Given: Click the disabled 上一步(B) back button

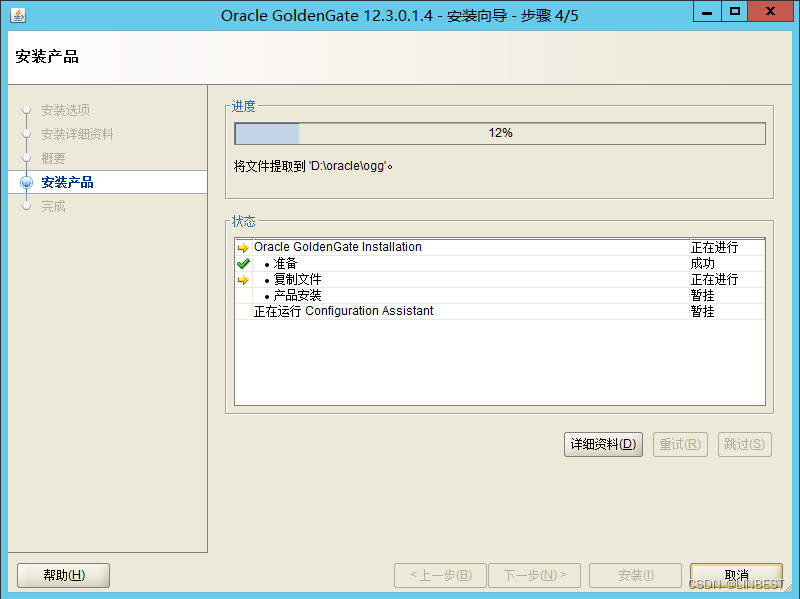Looking at the screenshot, I should 440,575.
